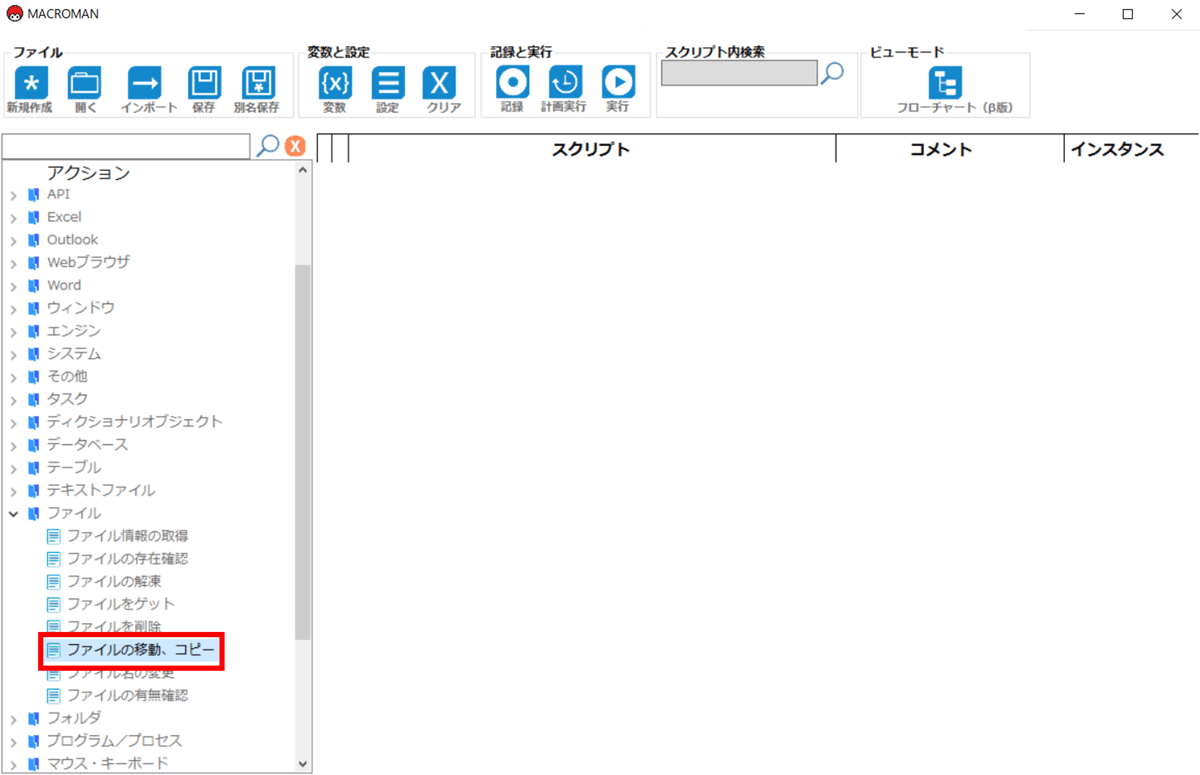Click the action tree scroll-up arrow
1200x775 pixels.
tap(304, 171)
